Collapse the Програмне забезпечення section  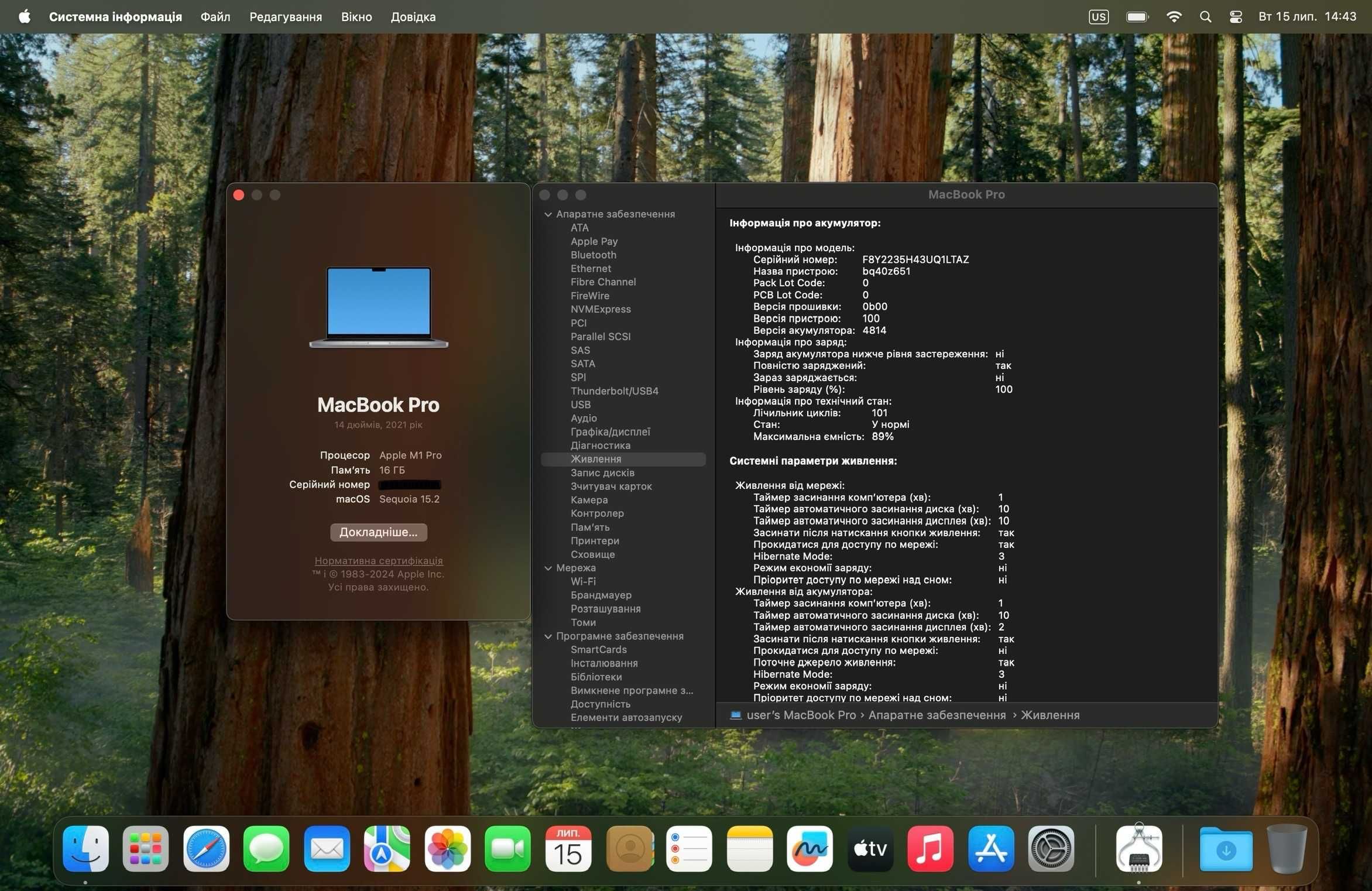point(548,636)
